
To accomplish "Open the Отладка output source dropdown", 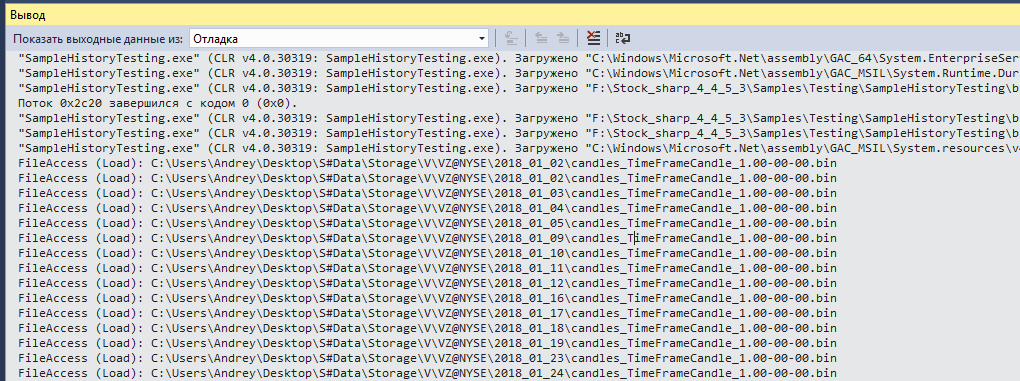I will click(x=339, y=39).
